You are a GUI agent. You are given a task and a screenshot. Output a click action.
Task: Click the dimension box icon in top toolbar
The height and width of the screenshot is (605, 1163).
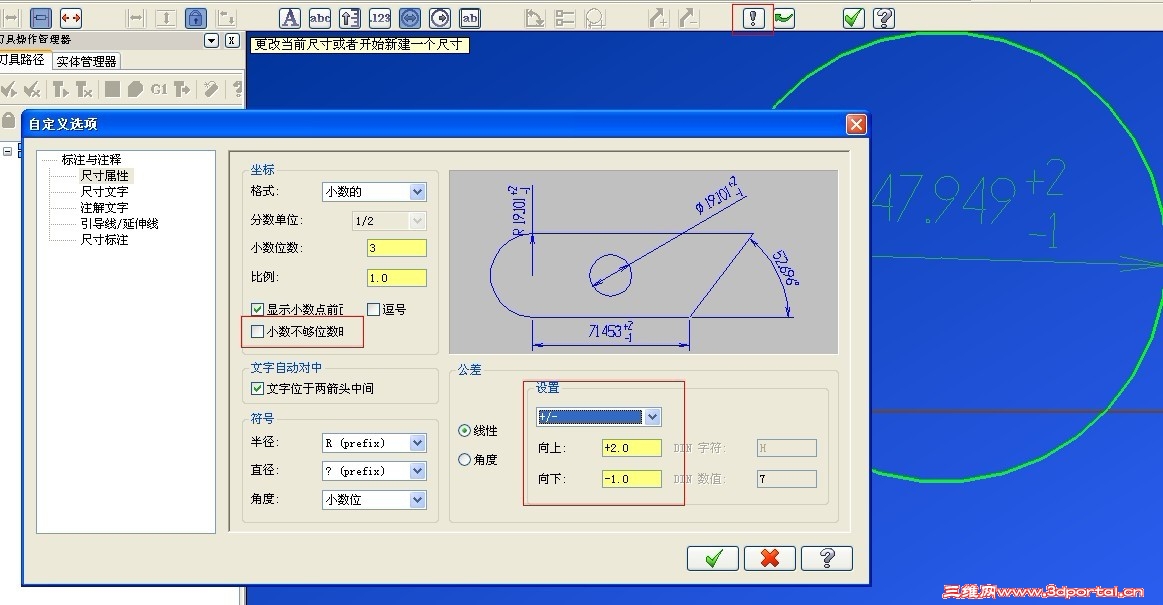[41, 18]
